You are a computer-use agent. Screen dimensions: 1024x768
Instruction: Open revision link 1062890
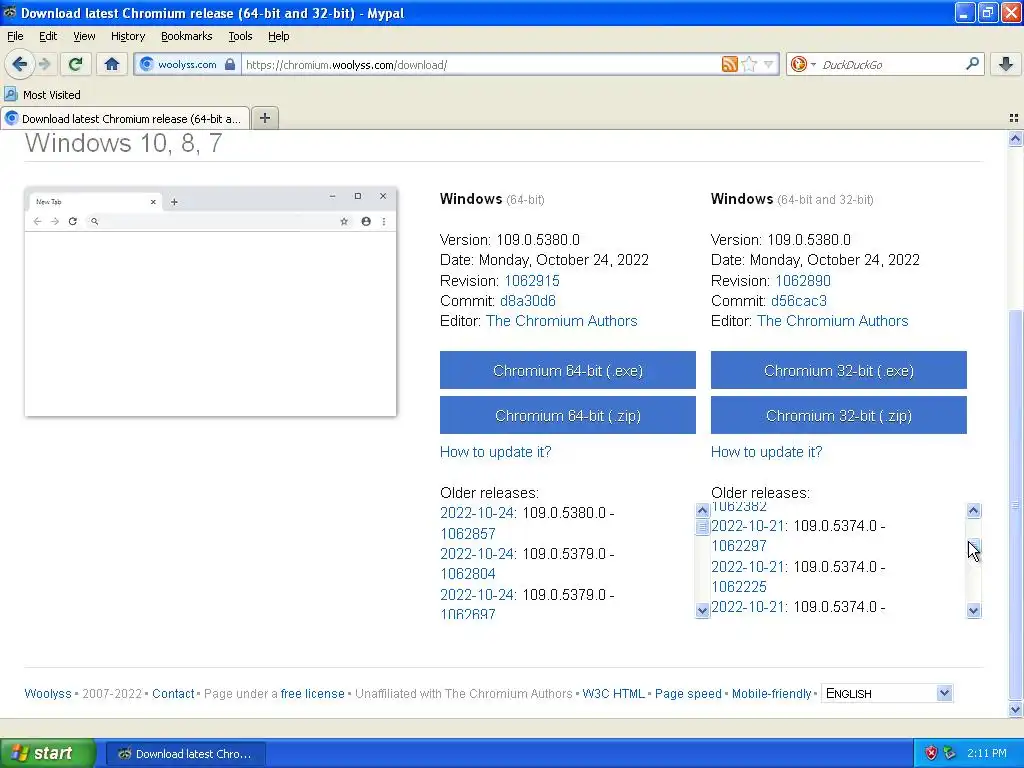tap(803, 281)
